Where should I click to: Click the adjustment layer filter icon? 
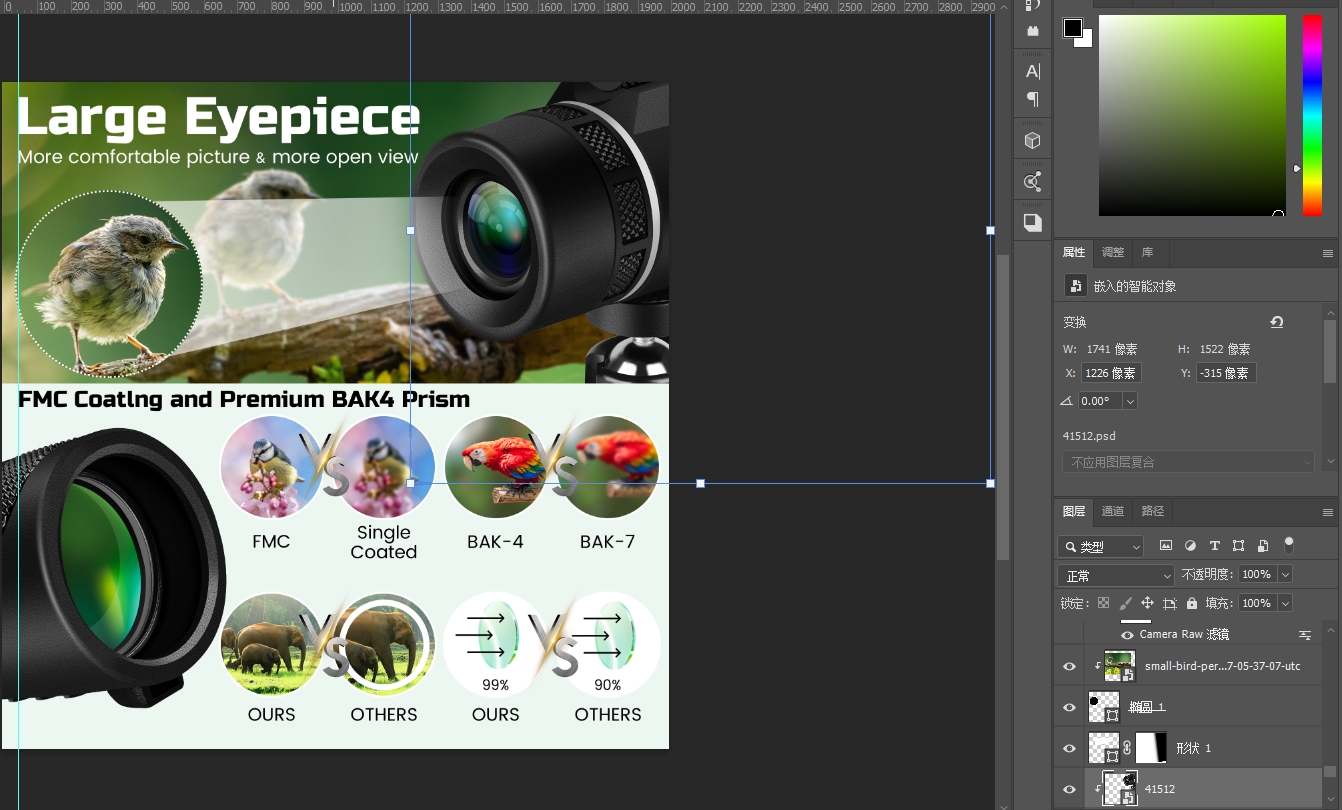1190,546
